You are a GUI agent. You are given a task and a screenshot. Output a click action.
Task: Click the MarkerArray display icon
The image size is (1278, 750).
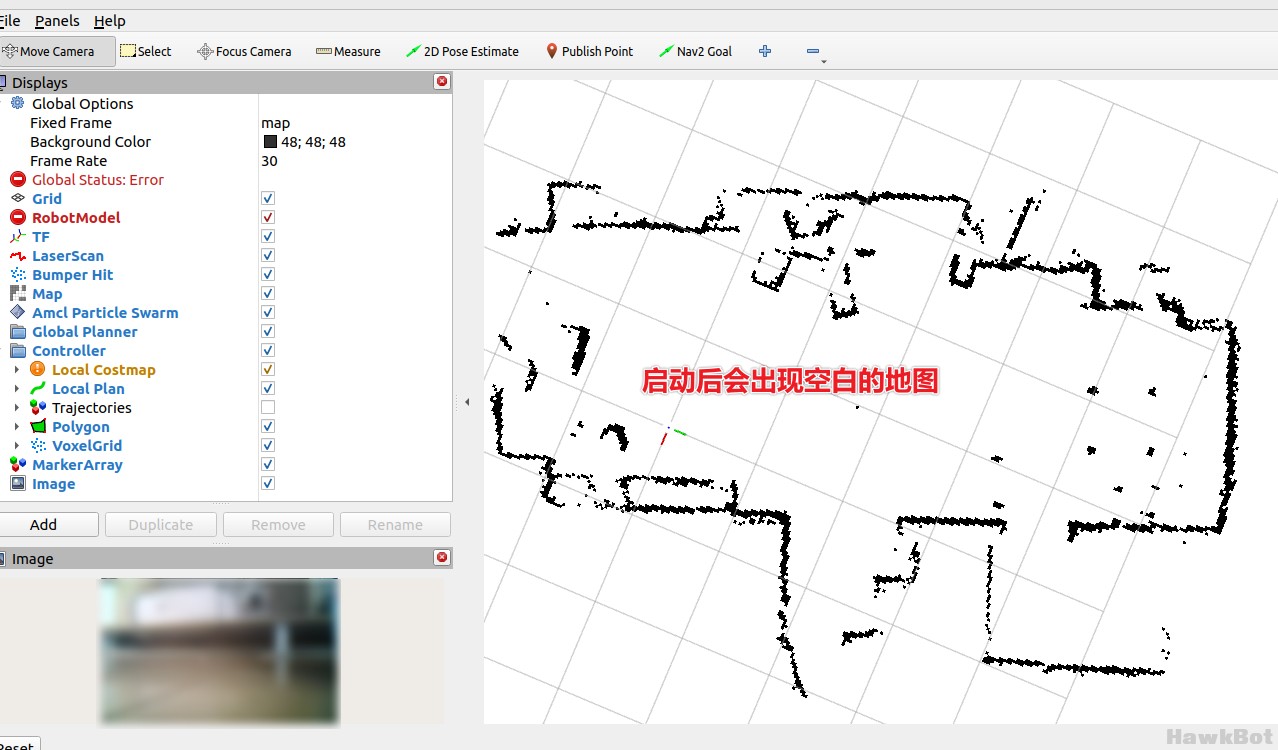(17, 464)
